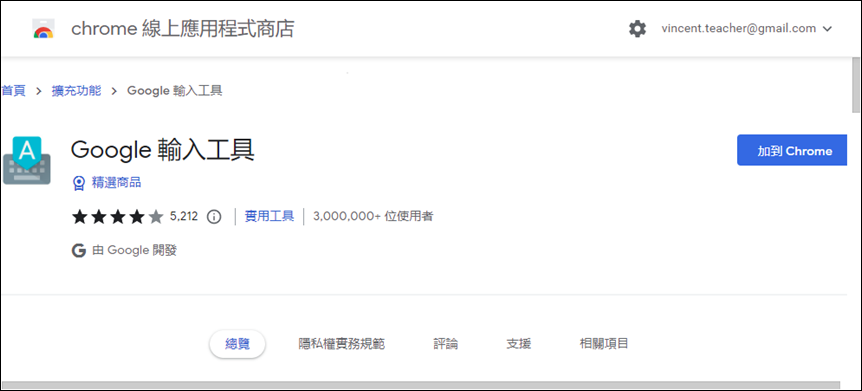Switch to the 隱私權實務規範 tab
Viewport: 862px width, 391px height.
(x=341, y=344)
